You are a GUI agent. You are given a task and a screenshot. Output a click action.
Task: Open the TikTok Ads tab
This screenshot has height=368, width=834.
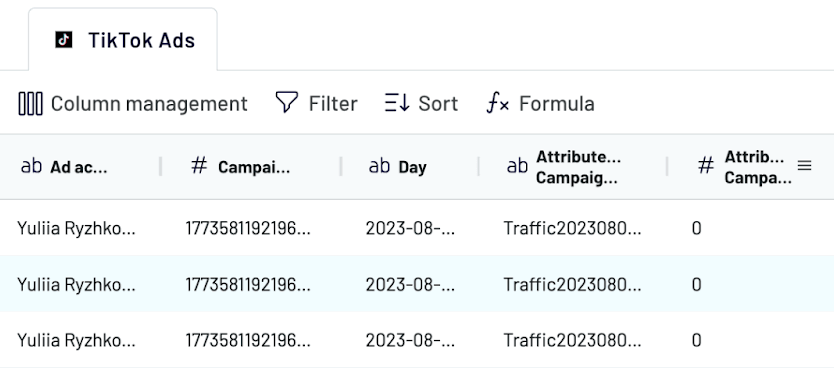123,40
